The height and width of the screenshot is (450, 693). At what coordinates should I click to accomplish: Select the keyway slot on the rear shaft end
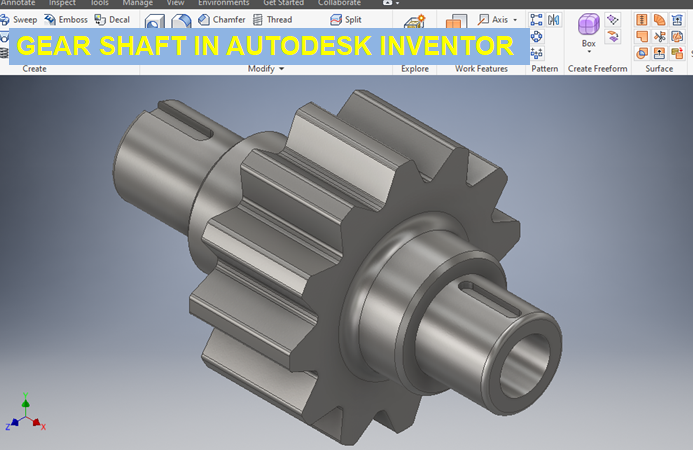pos(186,119)
